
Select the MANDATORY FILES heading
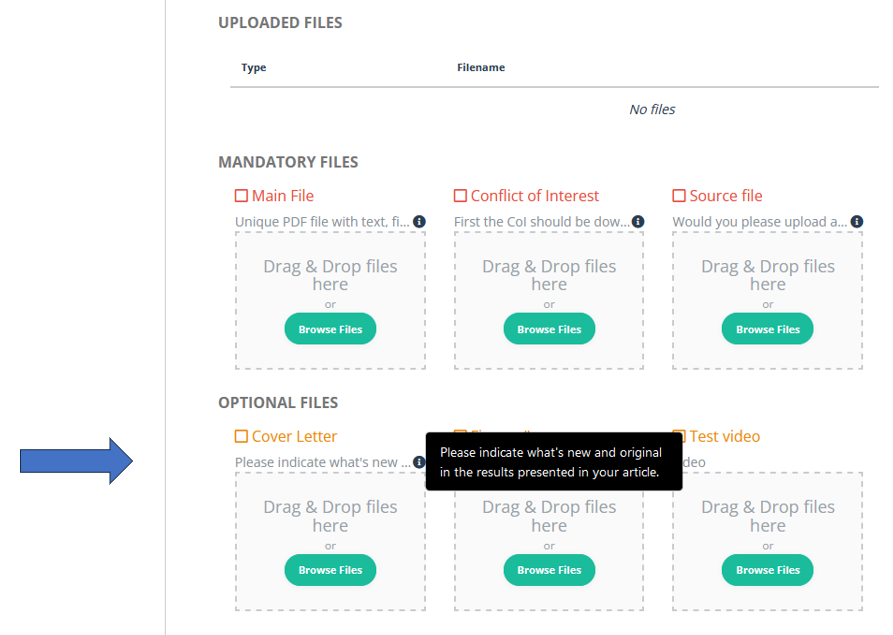click(x=288, y=162)
